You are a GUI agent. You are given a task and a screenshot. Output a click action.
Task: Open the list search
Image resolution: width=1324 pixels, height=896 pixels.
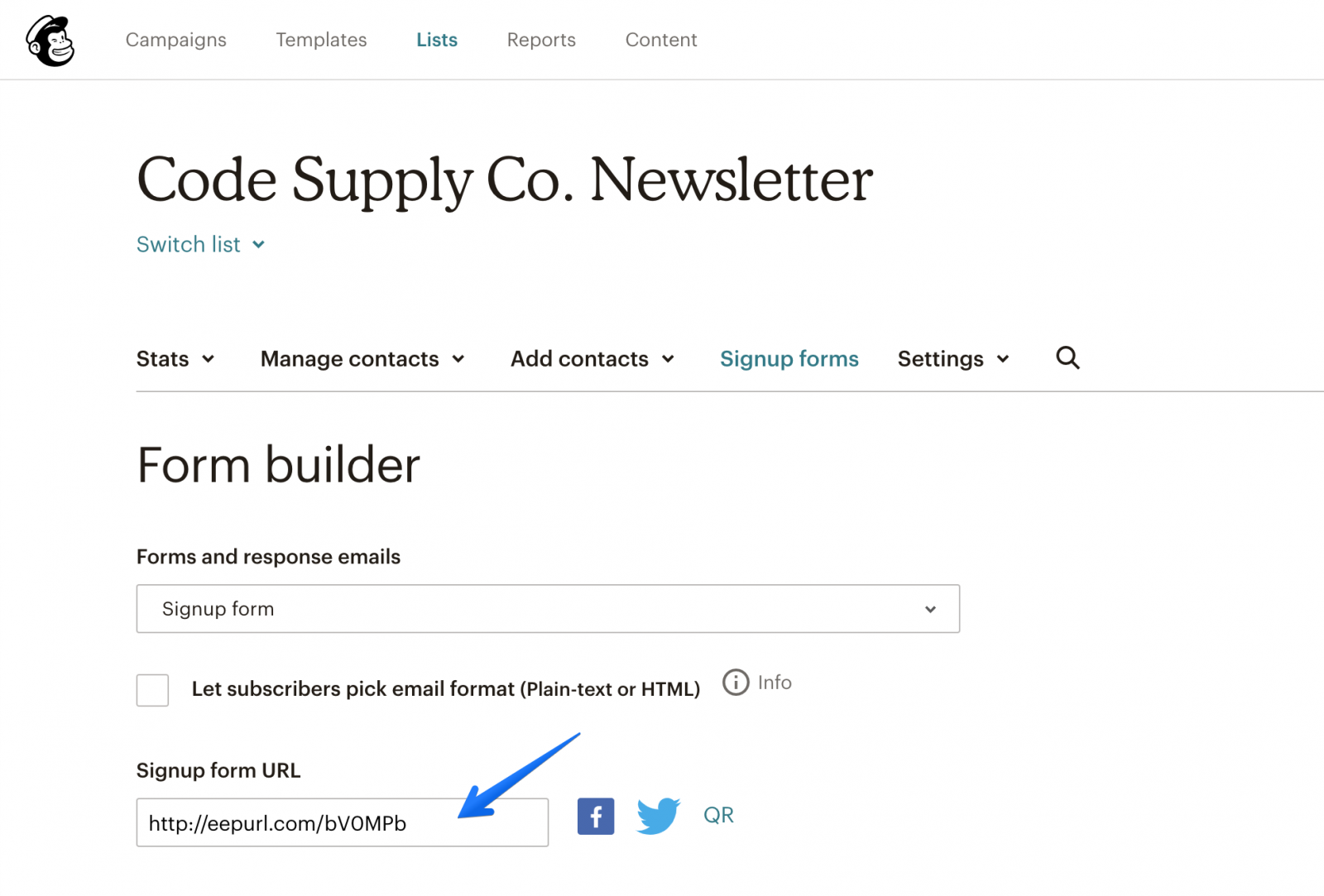[x=1067, y=358]
